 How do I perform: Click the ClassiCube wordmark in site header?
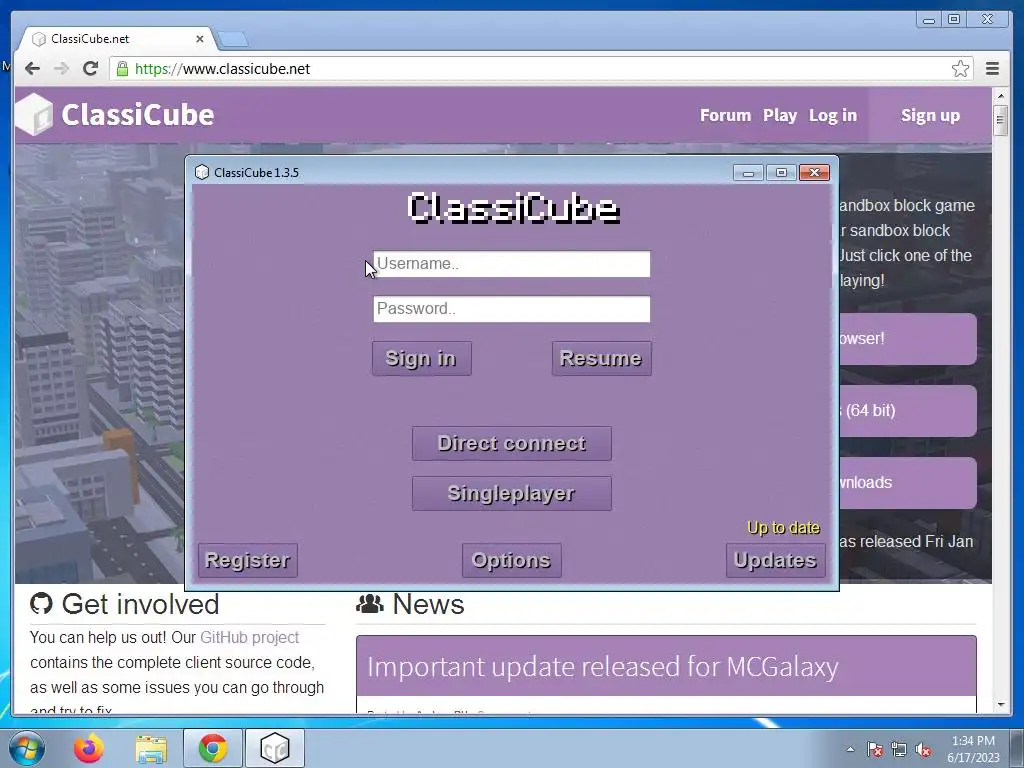coord(138,115)
